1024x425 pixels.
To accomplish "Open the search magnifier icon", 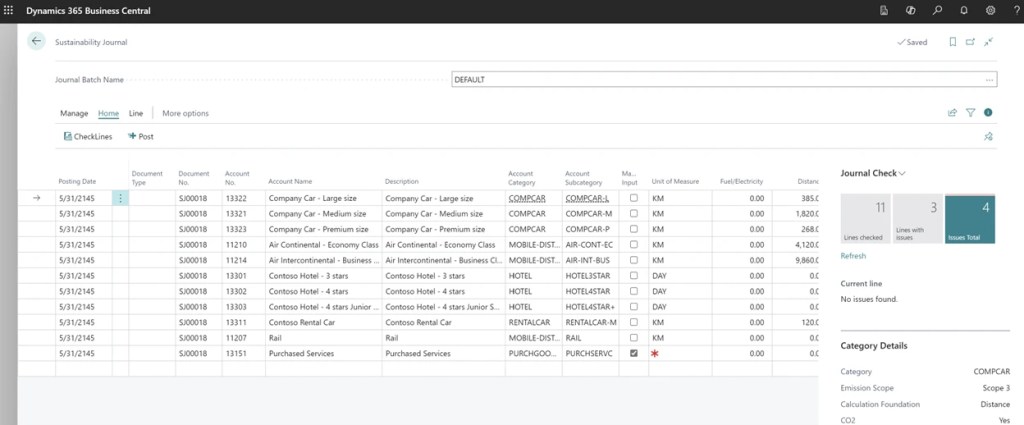I will [x=937, y=10].
